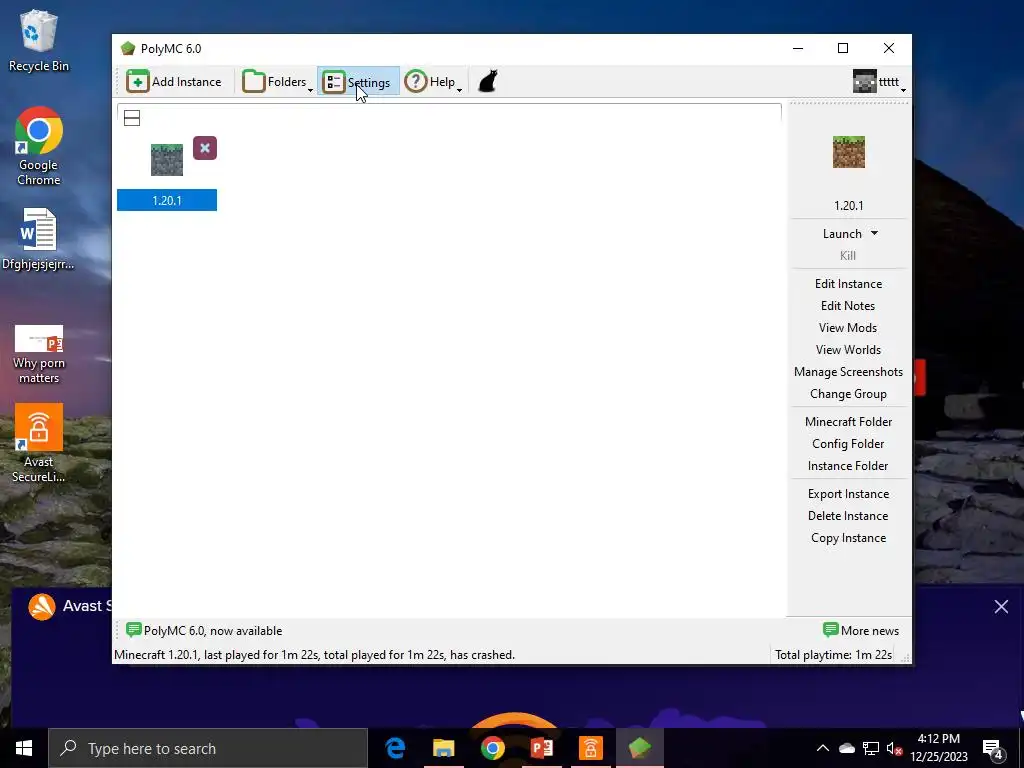Expand the Launch dropdown arrow
The height and width of the screenshot is (768, 1024).
tap(874, 233)
